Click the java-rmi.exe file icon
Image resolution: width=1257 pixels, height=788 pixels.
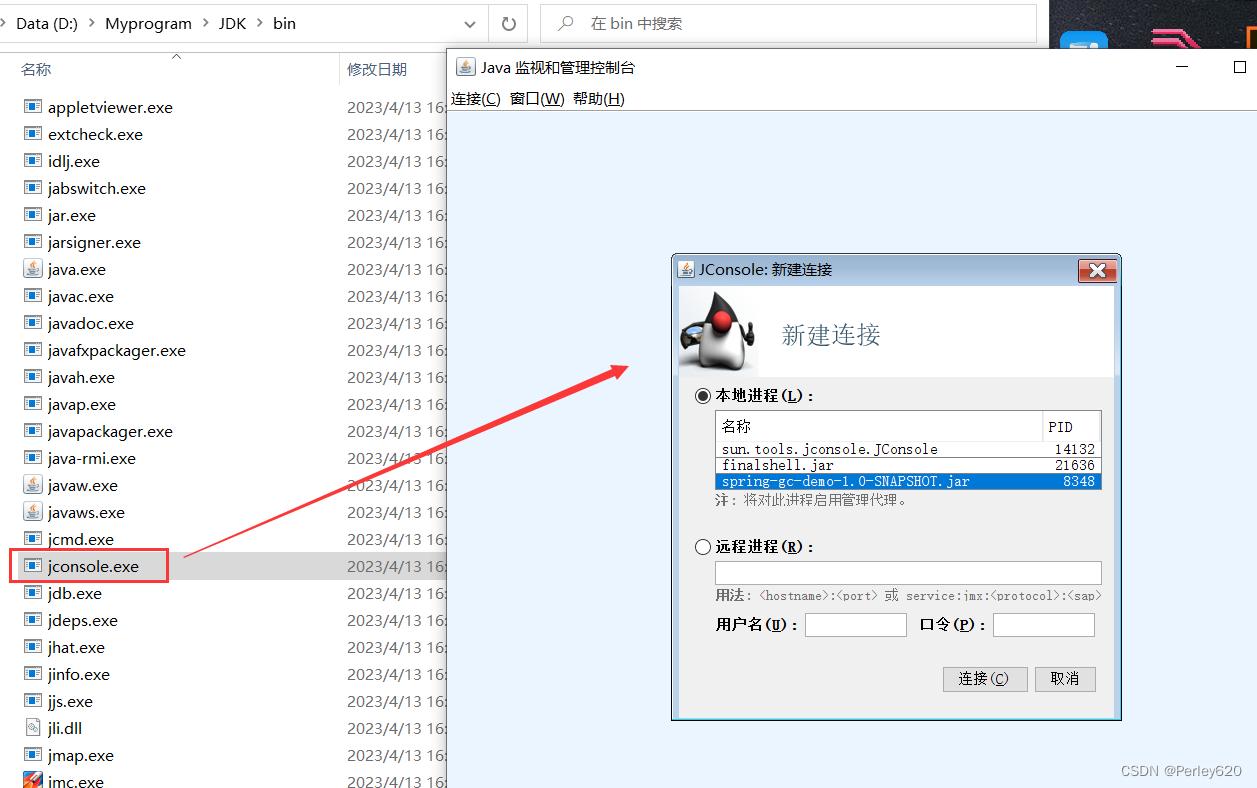point(33,457)
